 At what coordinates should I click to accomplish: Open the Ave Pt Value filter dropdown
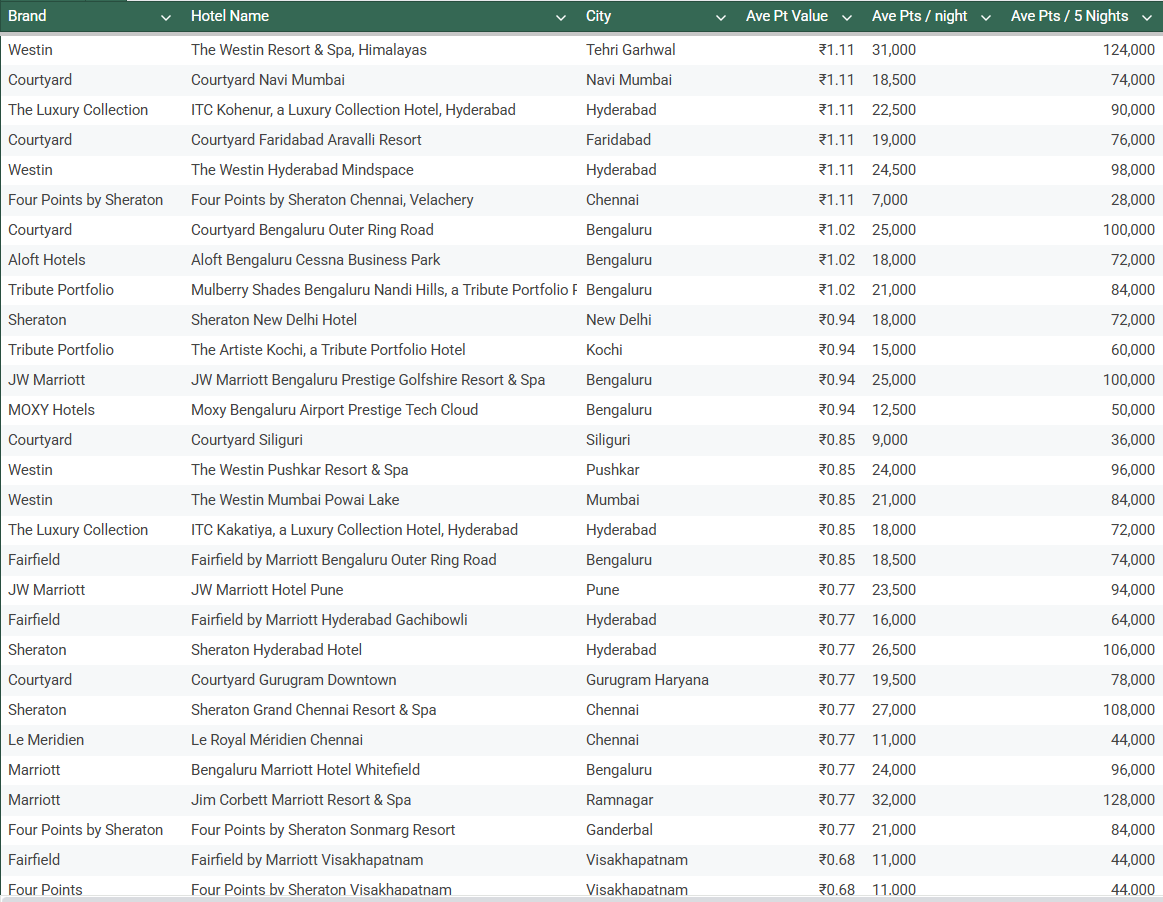847,17
